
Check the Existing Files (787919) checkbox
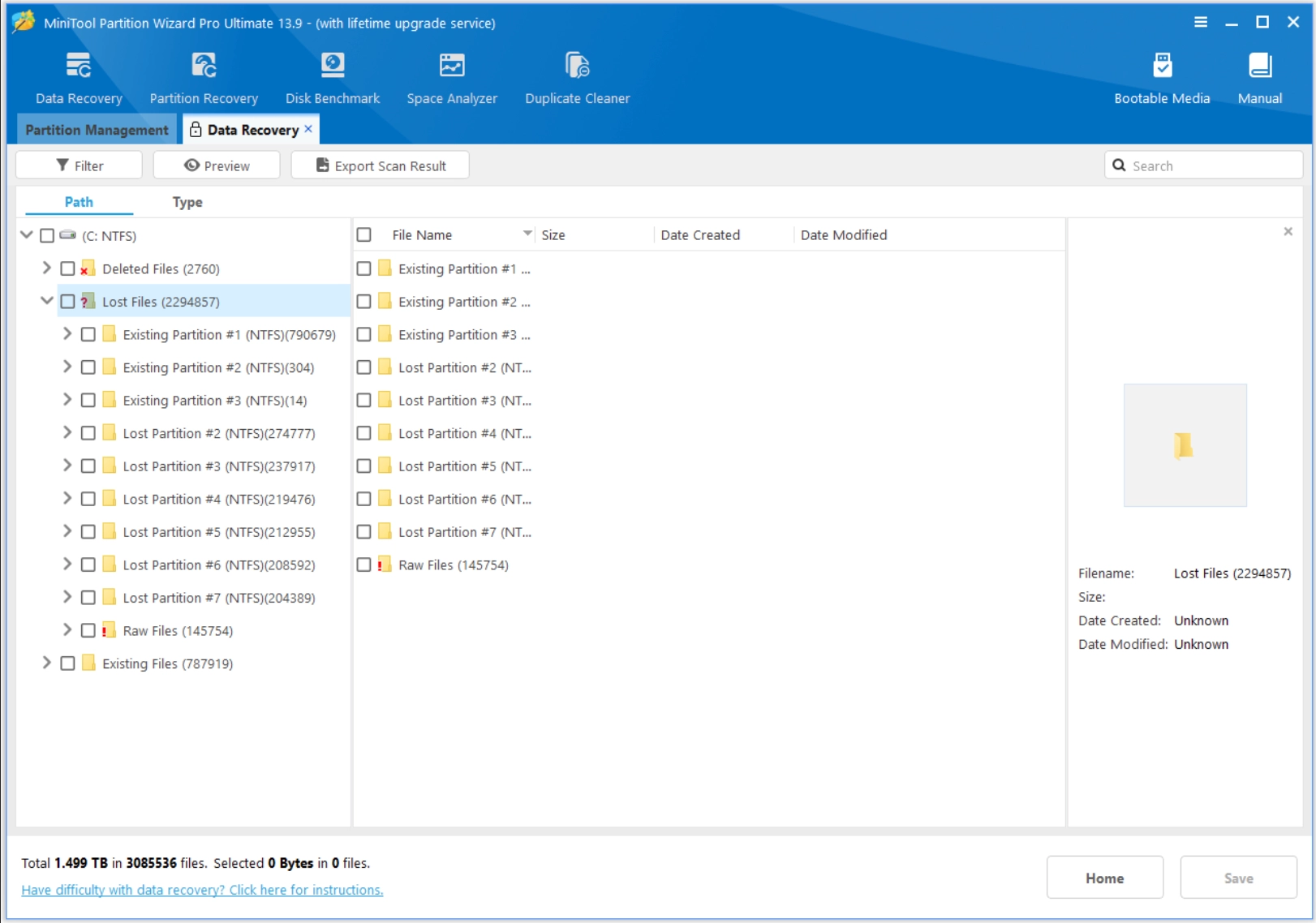click(x=67, y=663)
